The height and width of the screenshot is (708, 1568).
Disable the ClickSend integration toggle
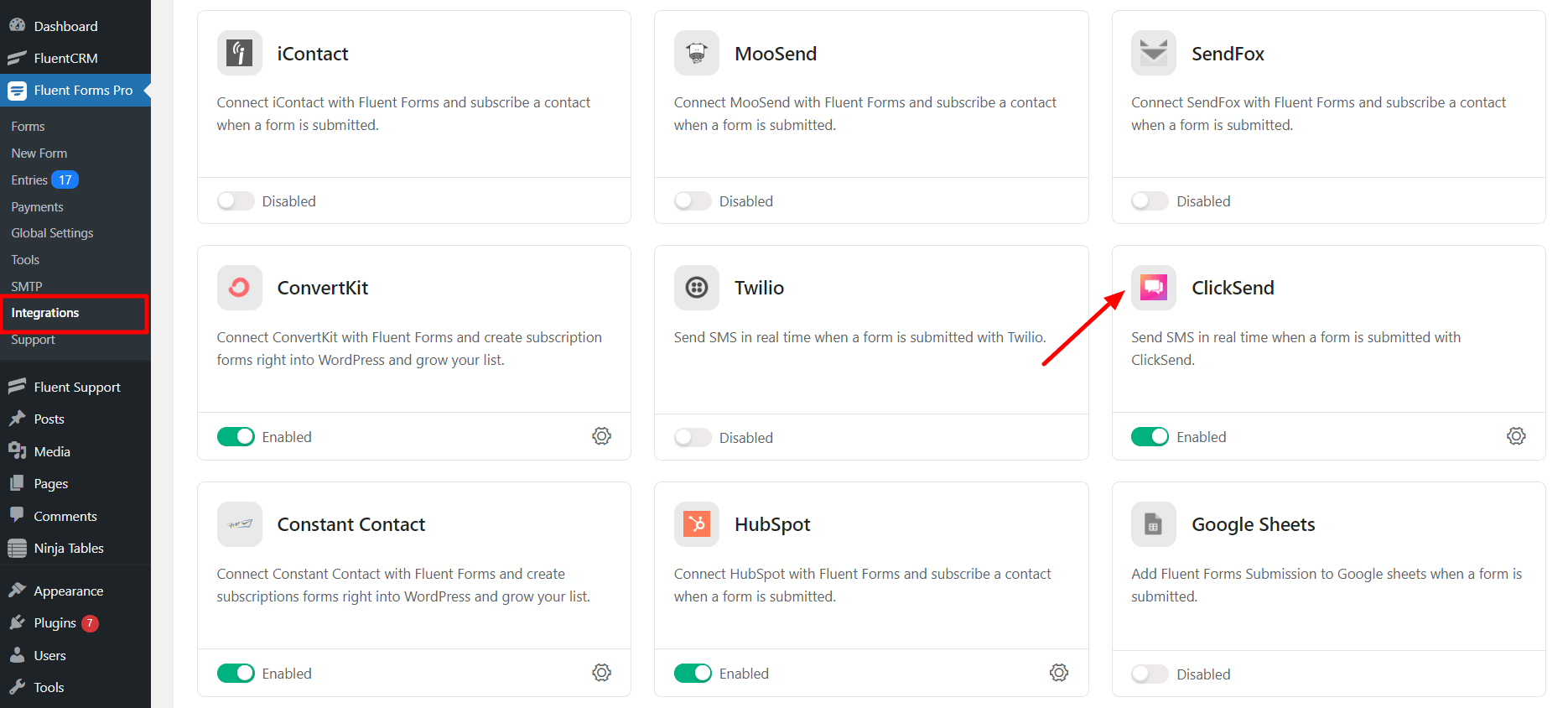tap(1150, 437)
